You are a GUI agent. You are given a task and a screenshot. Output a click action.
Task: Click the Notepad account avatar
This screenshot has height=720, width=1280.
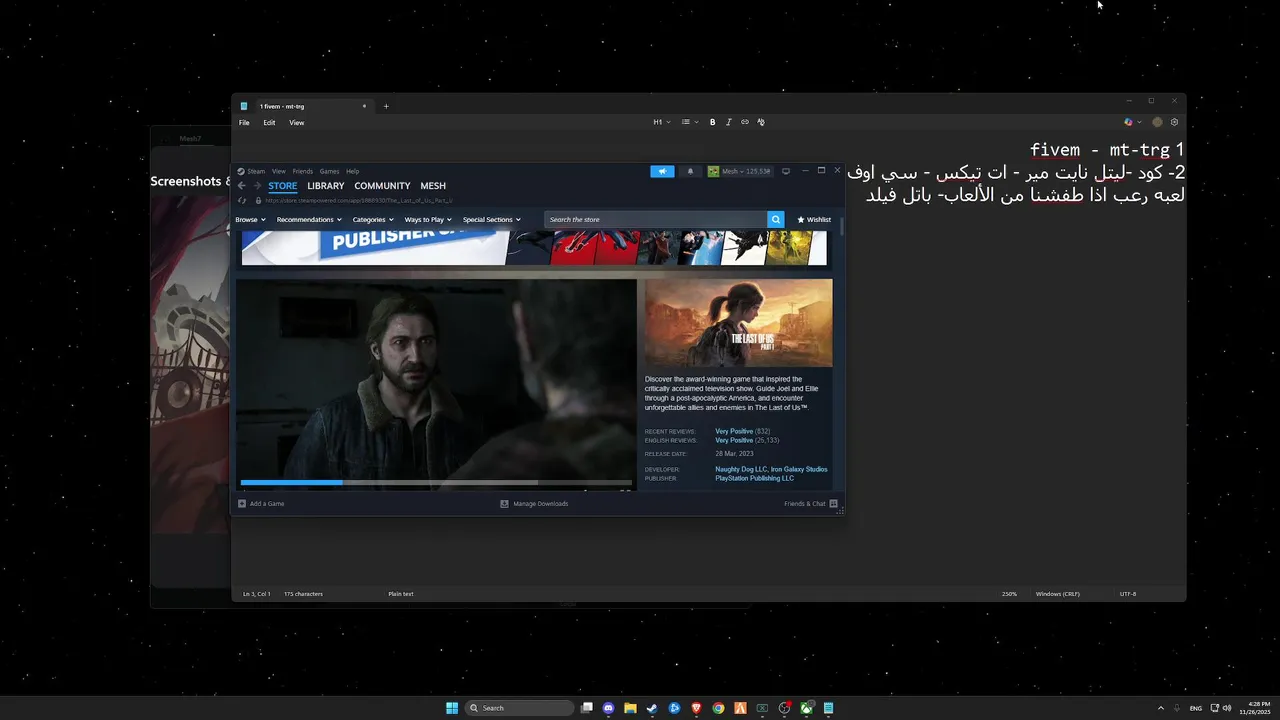click(1157, 122)
